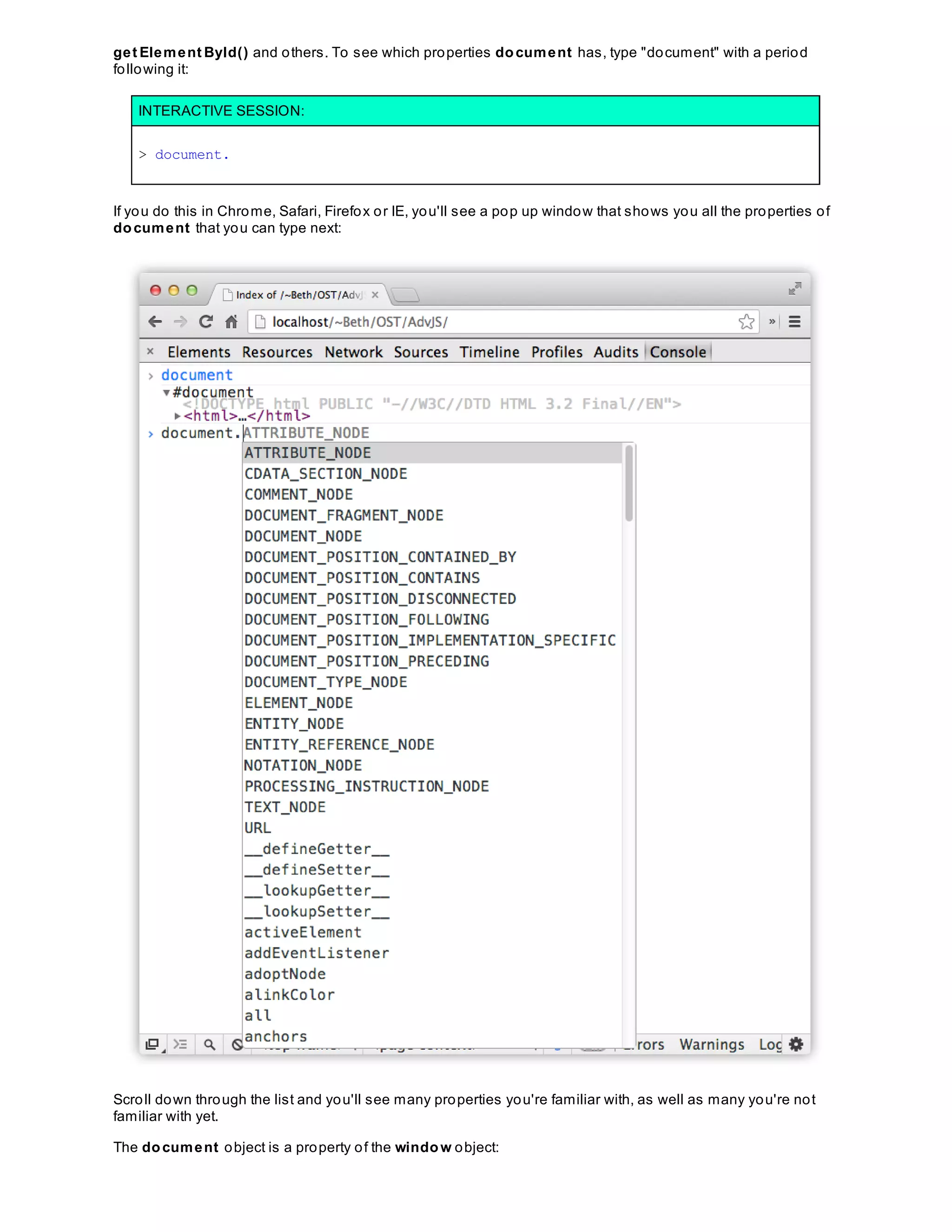Image resolution: width=952 pixels, height=1232 pixels.
Task: Bookmark page with the star icon
Action: click(x=746, y=322)
